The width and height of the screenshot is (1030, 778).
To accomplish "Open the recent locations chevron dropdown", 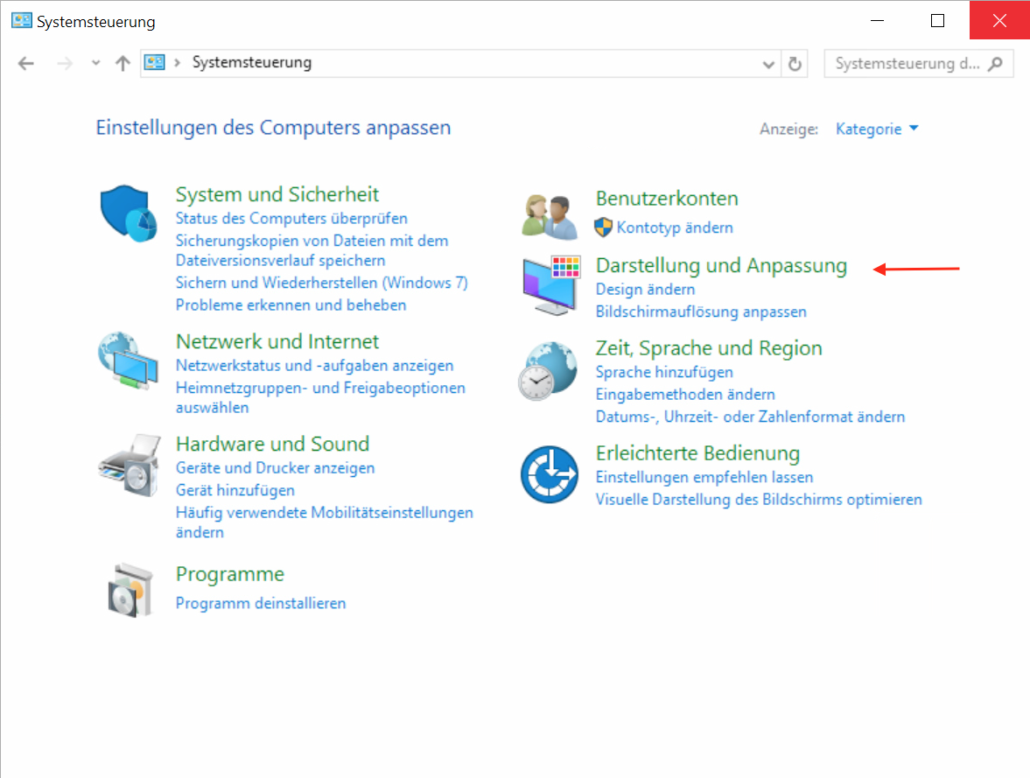I will (96, 63).
